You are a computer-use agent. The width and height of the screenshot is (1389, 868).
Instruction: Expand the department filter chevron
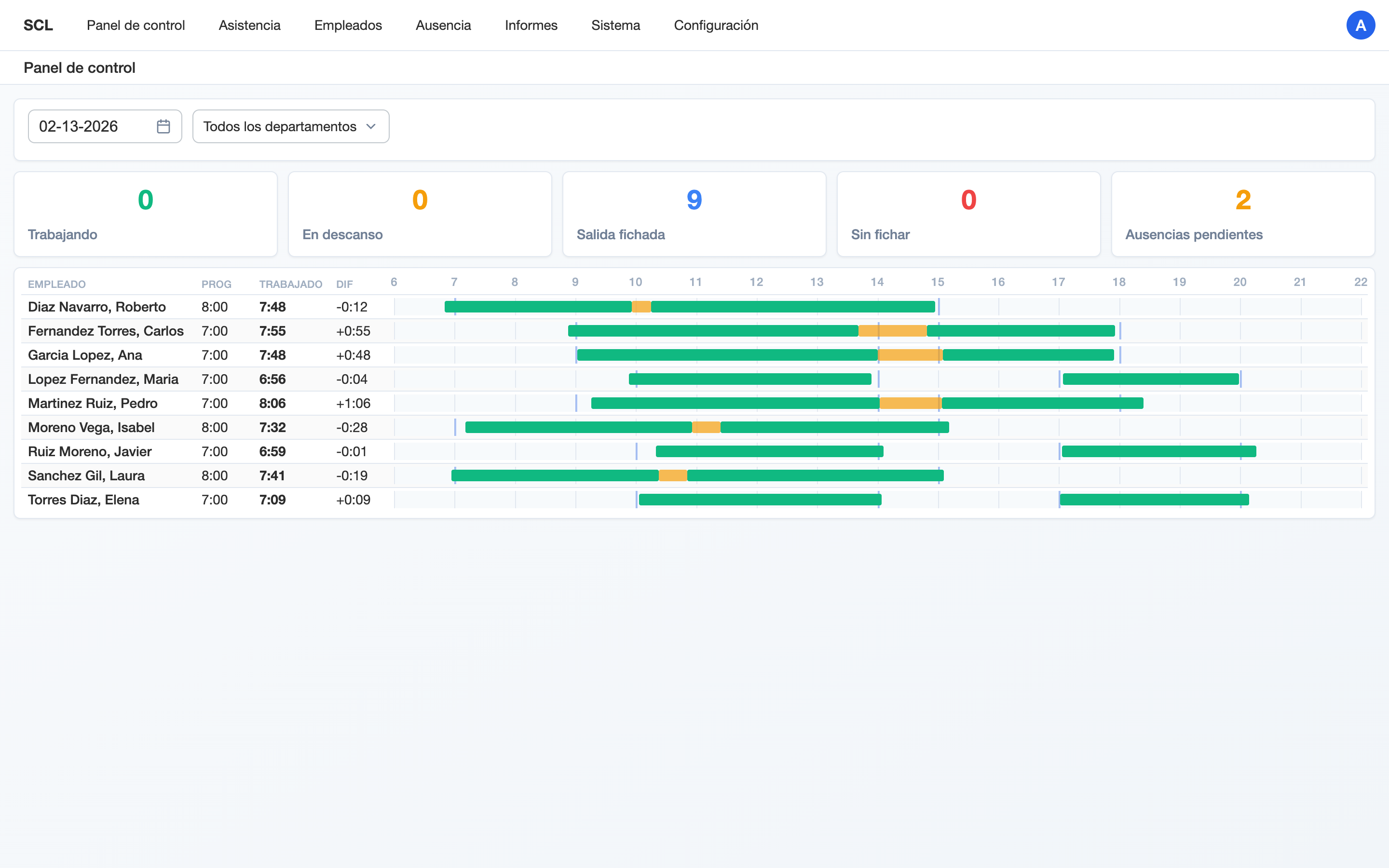[371, 126]
